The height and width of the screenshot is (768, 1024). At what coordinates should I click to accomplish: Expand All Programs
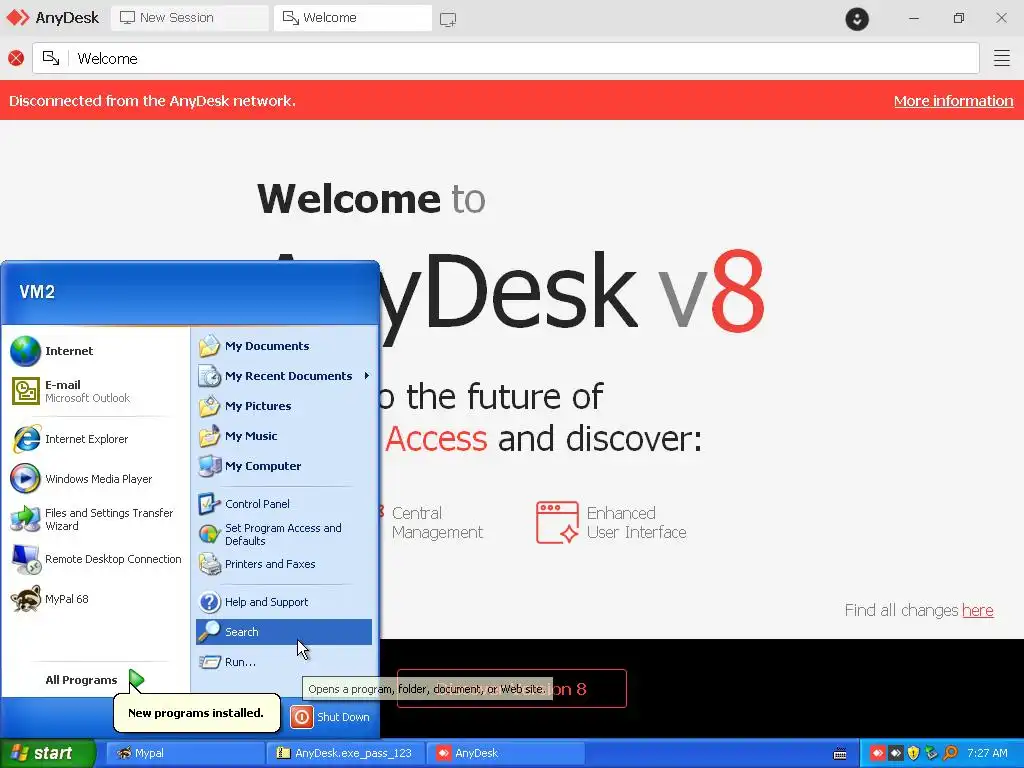pyautogui.click(x=95, y=680)
